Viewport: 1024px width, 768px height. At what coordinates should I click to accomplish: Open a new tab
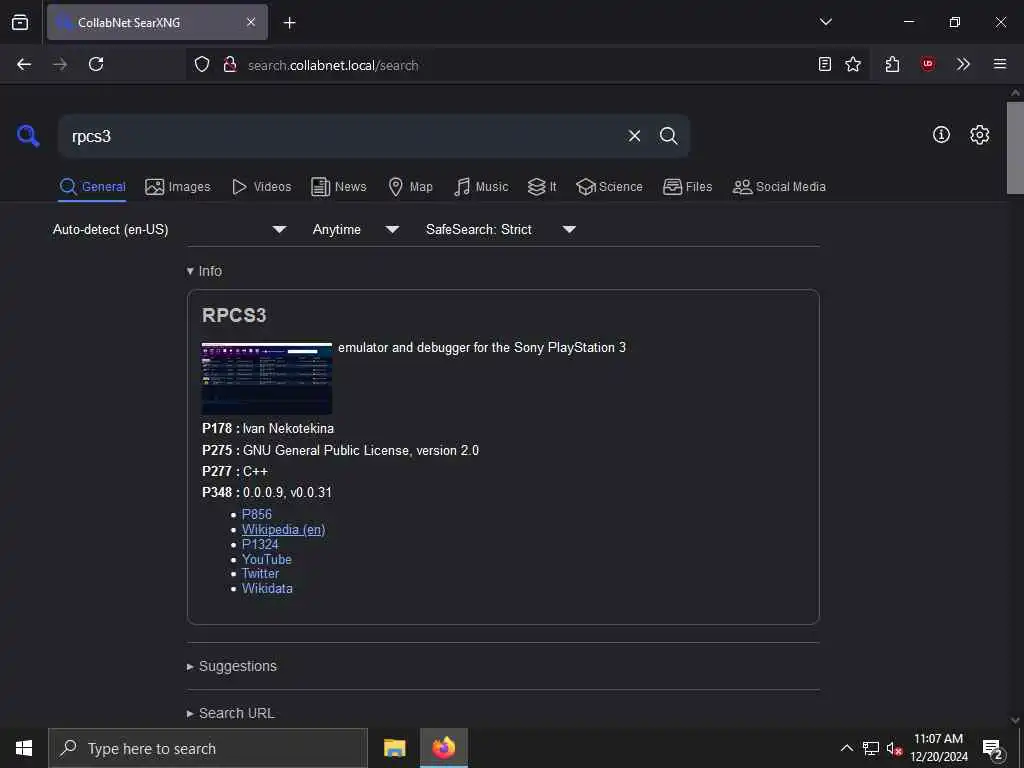pyautogui.click(x=289, y=23)
